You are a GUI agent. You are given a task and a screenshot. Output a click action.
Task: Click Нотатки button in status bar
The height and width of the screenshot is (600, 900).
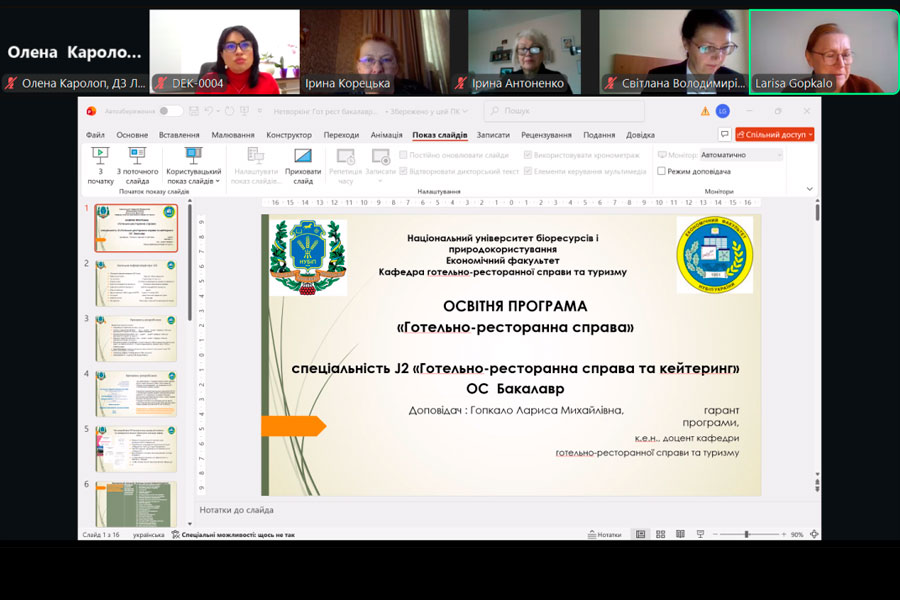click(603, 535)
